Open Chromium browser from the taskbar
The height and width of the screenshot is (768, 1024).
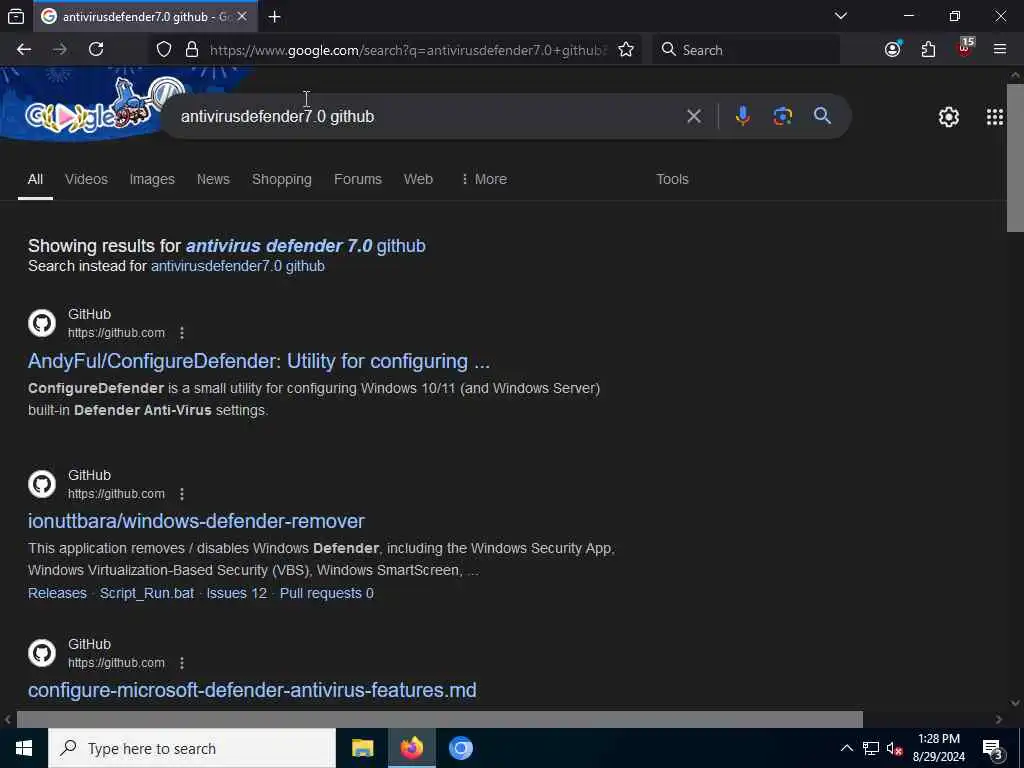coord(460,748)
